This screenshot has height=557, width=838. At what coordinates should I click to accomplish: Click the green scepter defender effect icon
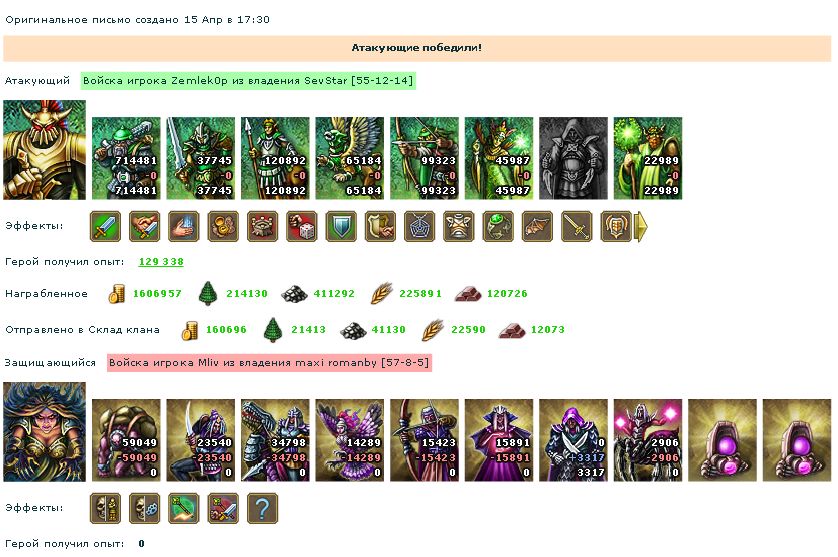[184, 508]
